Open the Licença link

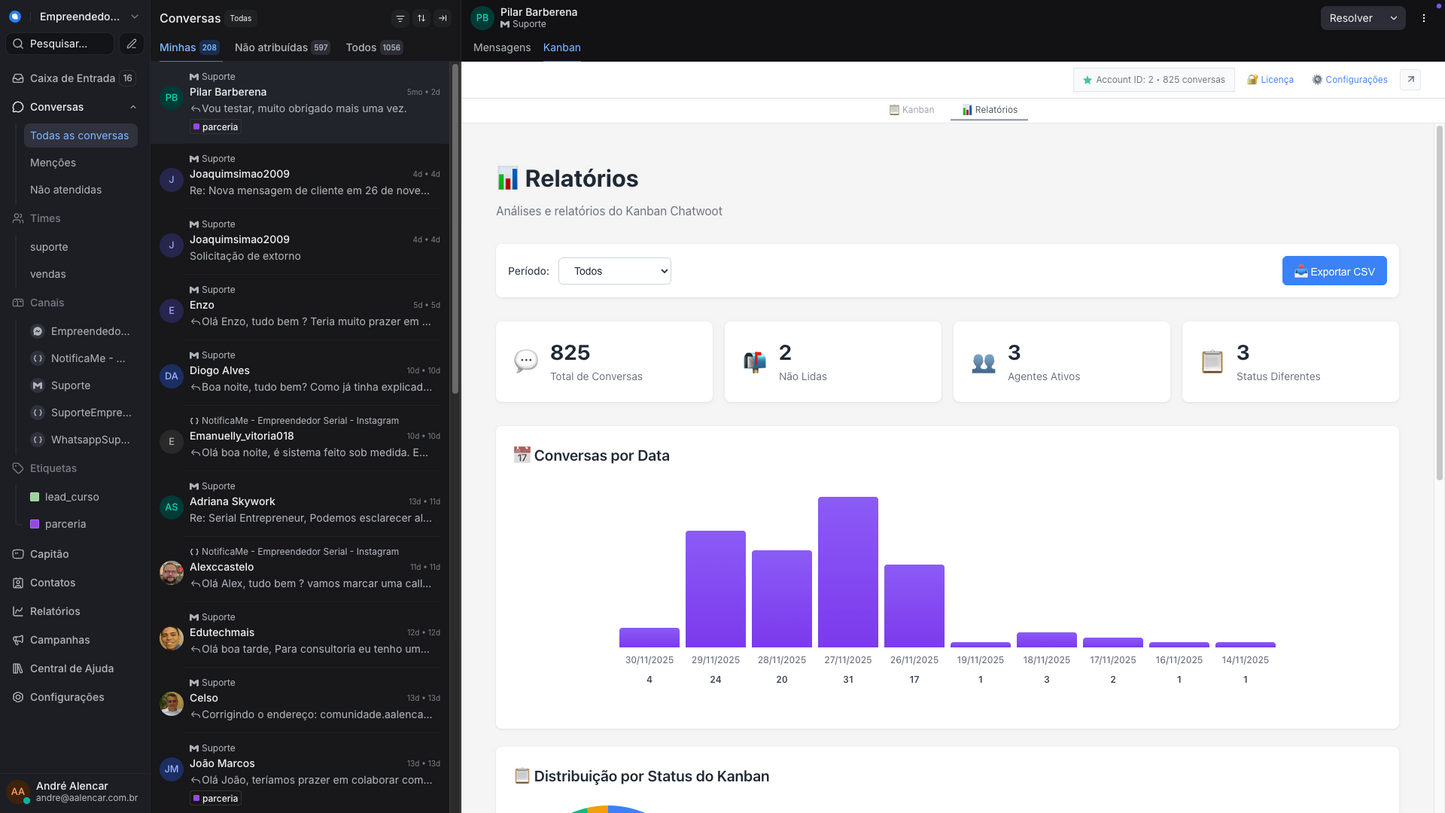pyautogui.click(x=1270, y=79)
